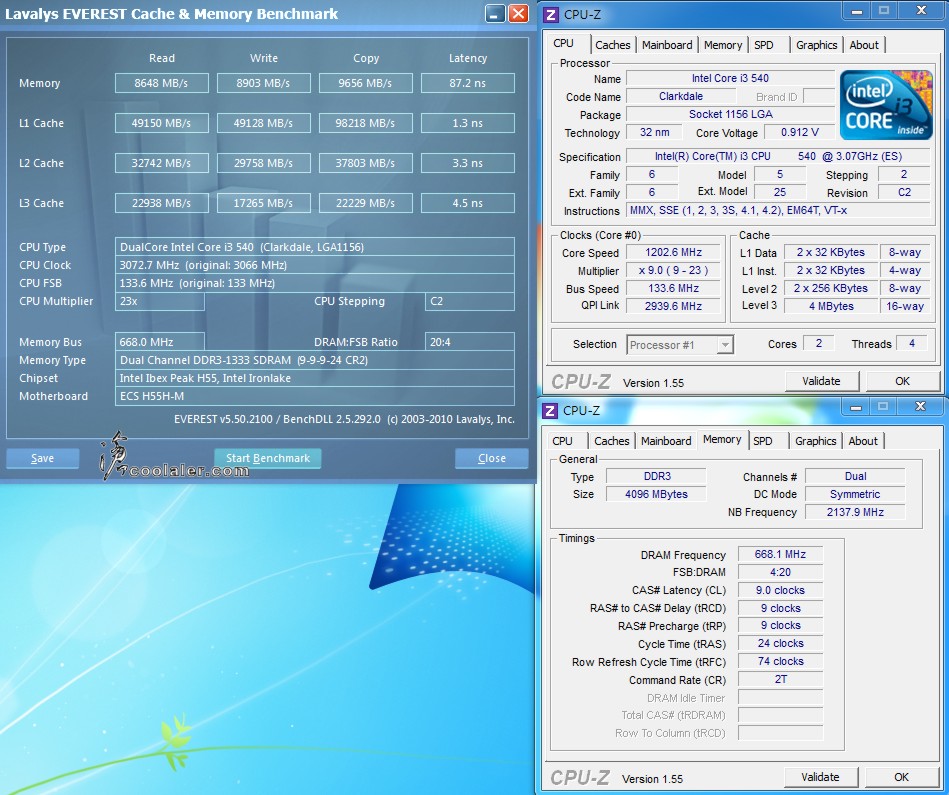Select Memory tab in upper CPU-Z window

pos(723,45)
